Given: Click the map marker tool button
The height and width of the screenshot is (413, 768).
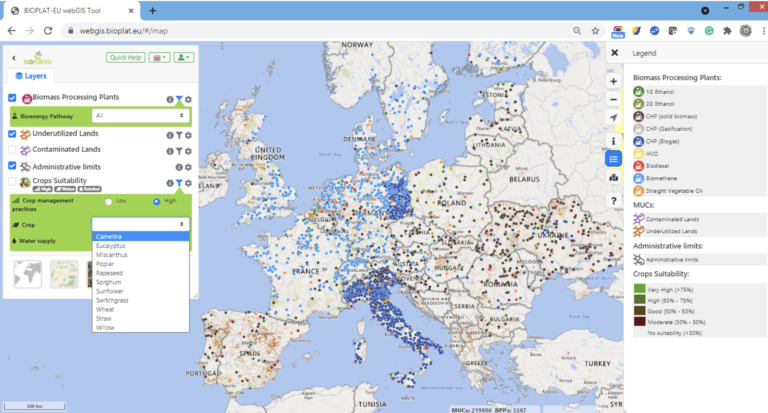Looking at the screenshot, I should click(613, 177).
